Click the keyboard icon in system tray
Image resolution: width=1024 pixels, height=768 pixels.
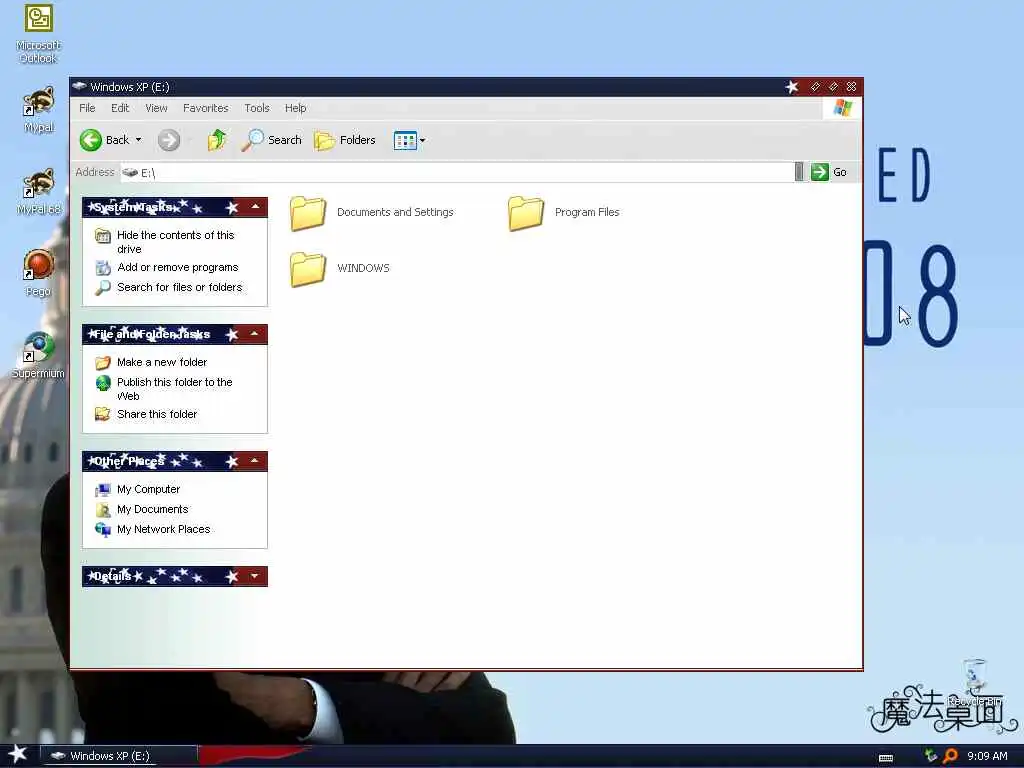(x=886, y=757)
